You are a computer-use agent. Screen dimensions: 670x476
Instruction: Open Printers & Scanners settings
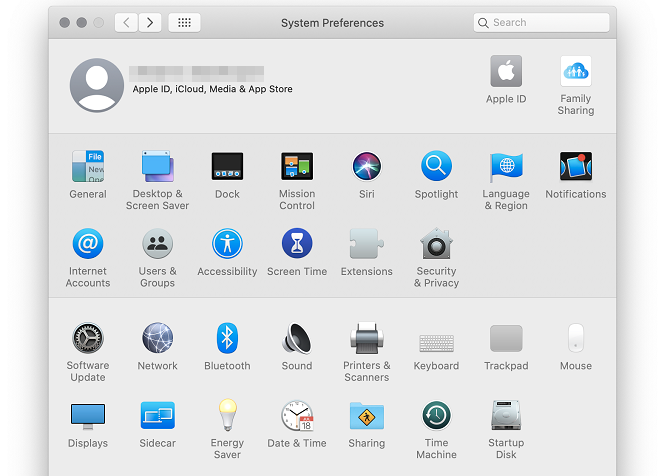pos(366,339)
